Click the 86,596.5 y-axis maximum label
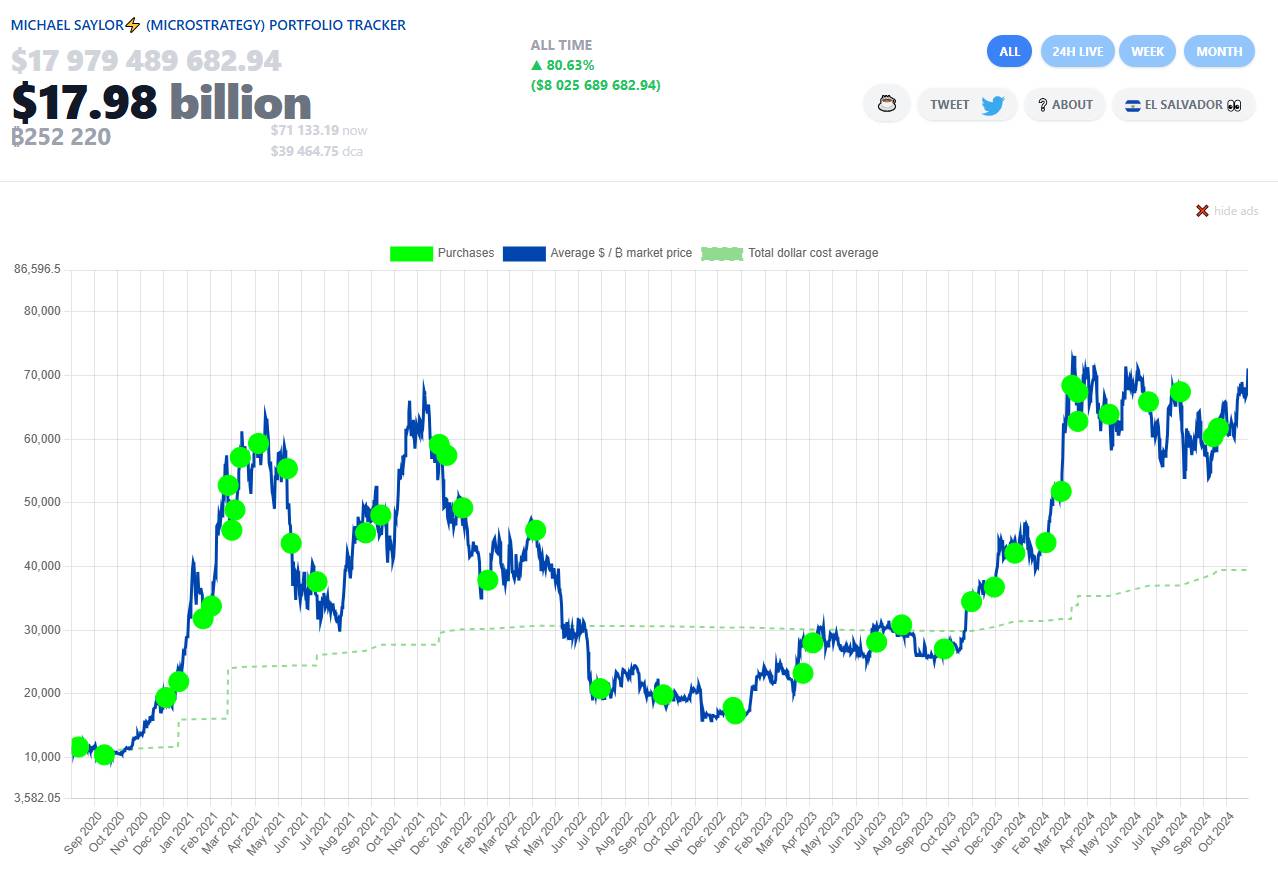Viewport: 1278px width, 875px height. pyautogui.click(x=38, y=270)
